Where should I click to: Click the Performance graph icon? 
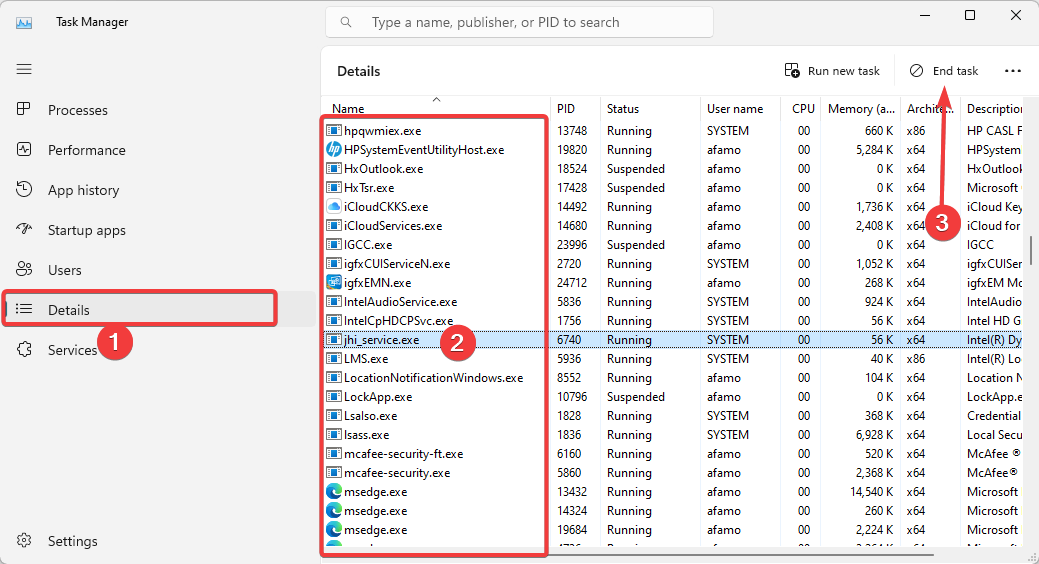[x=24, y=150]
